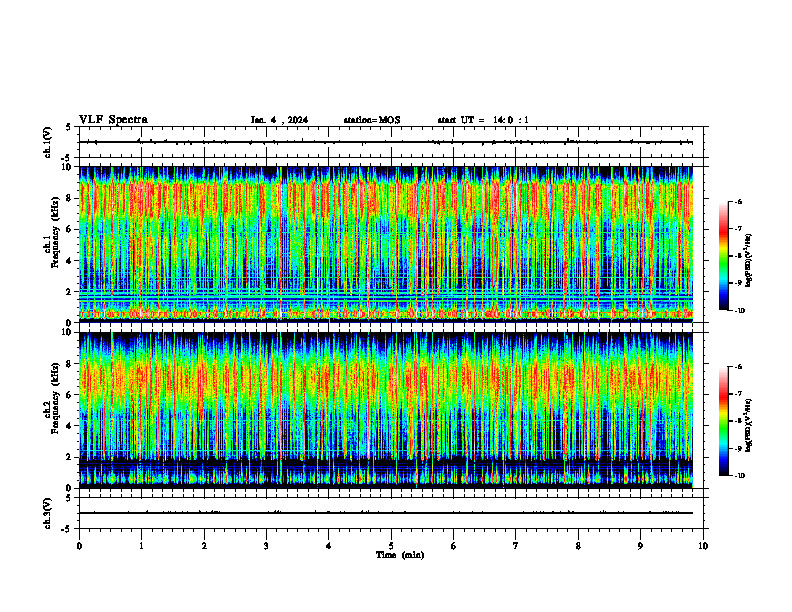The image size is (792, 612).
Task: Click the "-10" tick on ch.1 colorbar
Action: pyautogui.click(x=739, y=311)
